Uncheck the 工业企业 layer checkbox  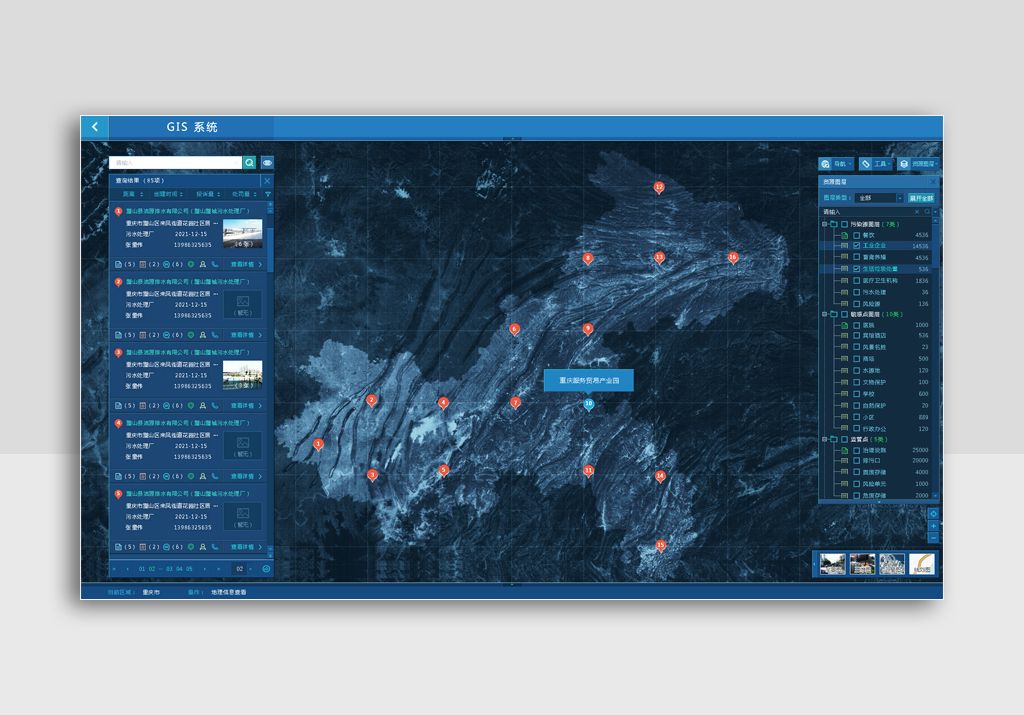click(856, 246)
